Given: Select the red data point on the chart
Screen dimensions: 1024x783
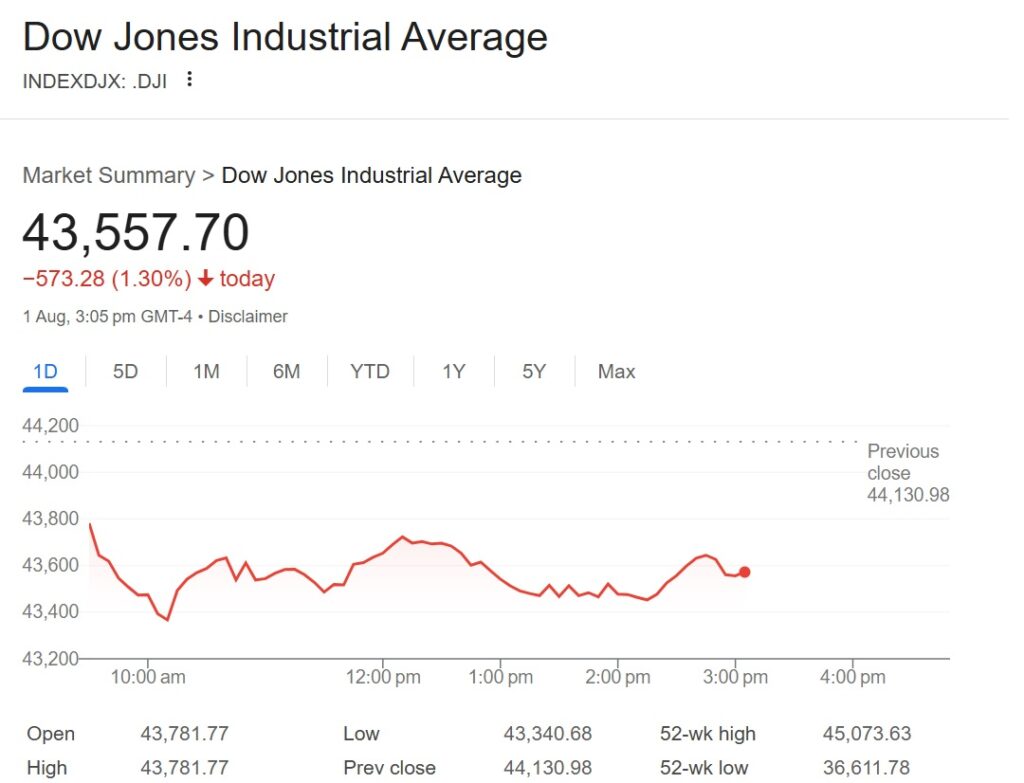Looking at the screenshot, I should [x=745, y=571].
